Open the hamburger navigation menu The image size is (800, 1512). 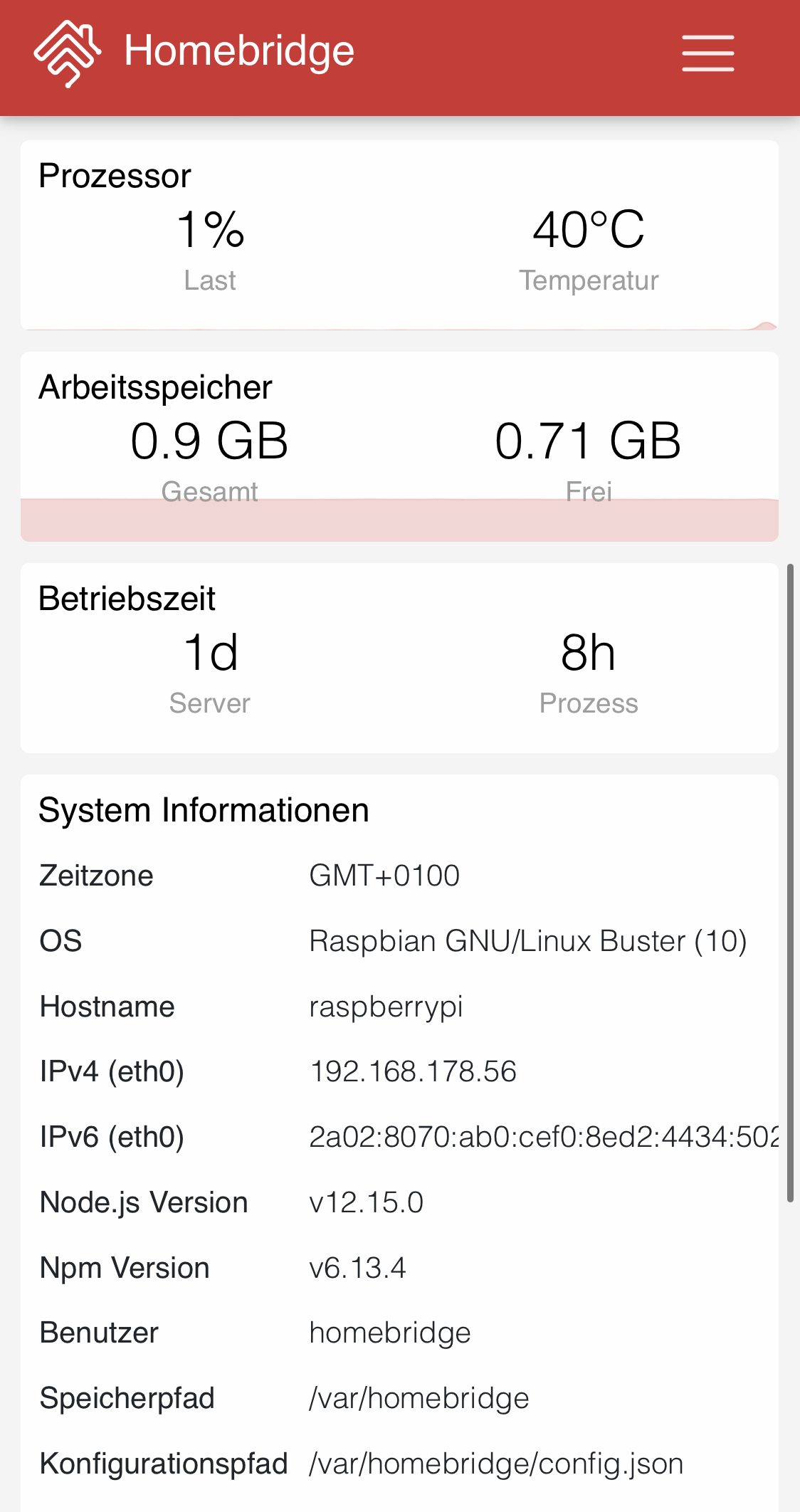(x=707, y=53)
